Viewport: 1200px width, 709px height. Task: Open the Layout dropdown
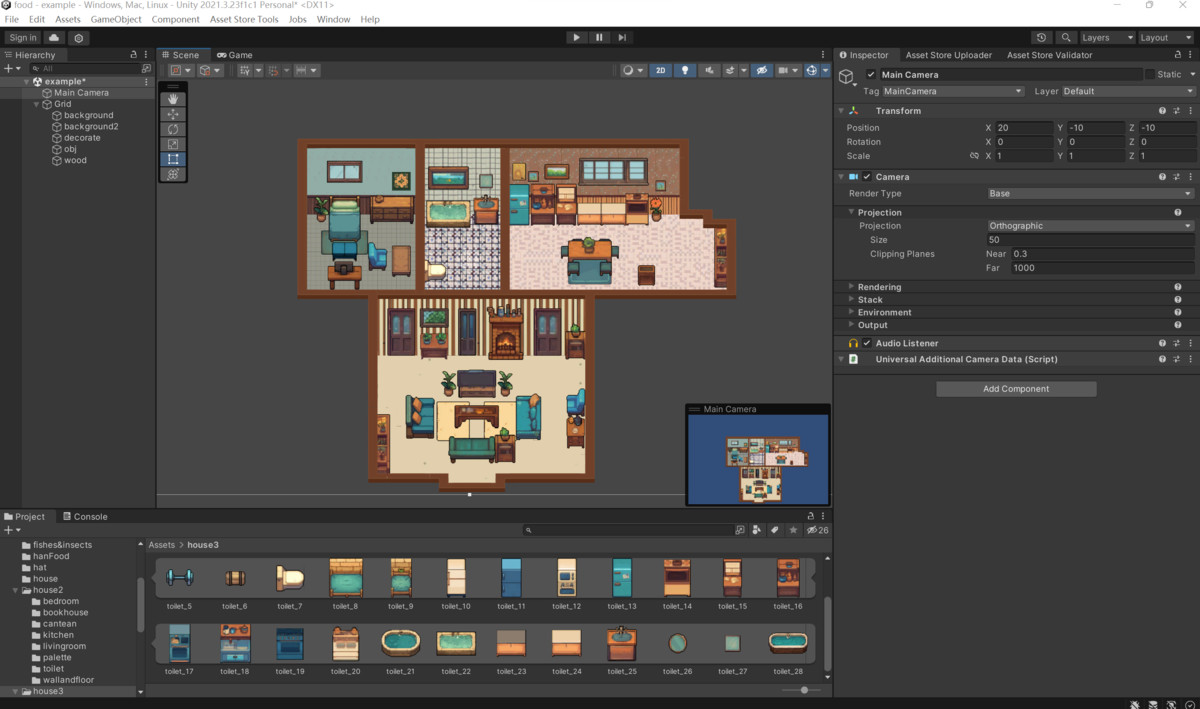click(1166, 37)
